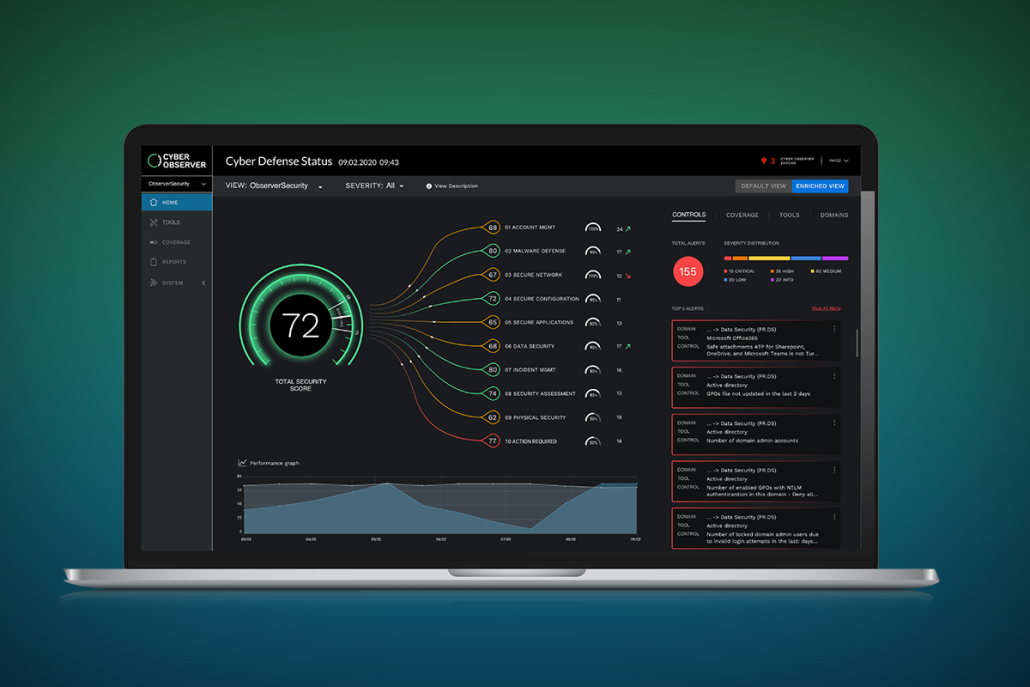The height and width of the screenshot is (687, 1030).
Task: Open the Coverage tab in right panel
Action: click(x=742, y=215)
